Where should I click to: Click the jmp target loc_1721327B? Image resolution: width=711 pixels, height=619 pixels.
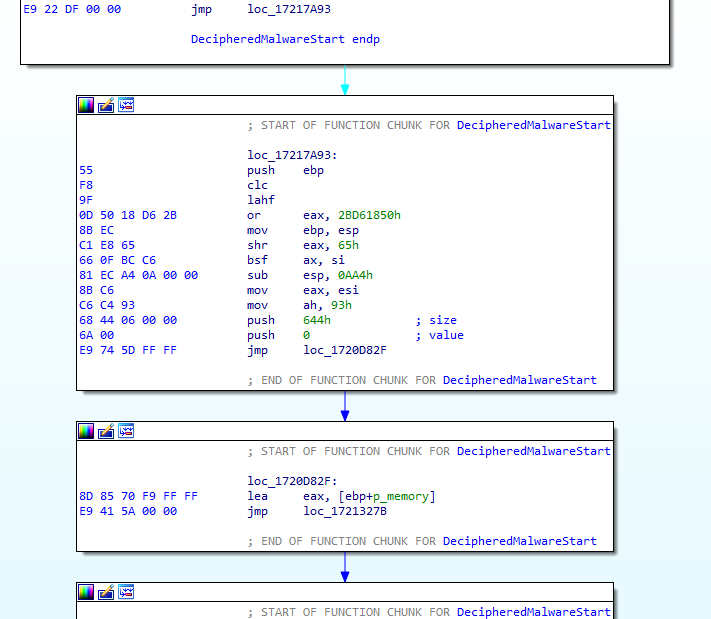[345, 511]
